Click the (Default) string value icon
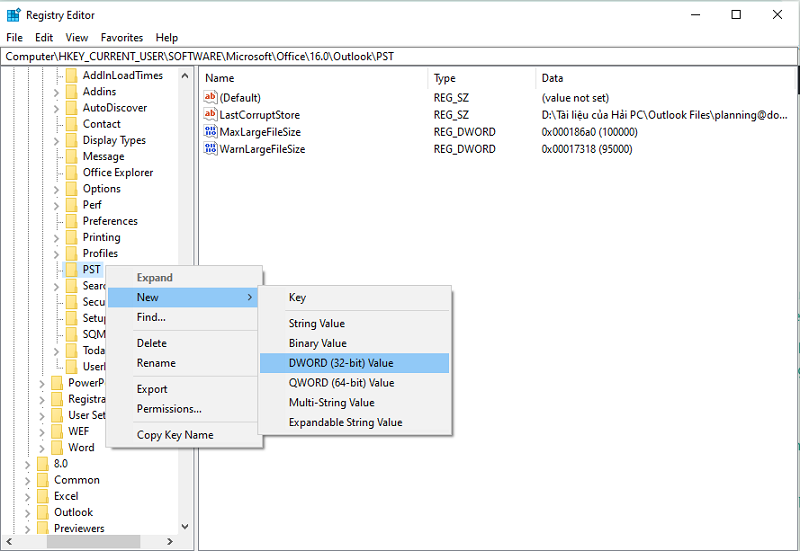 pos(210,98)
